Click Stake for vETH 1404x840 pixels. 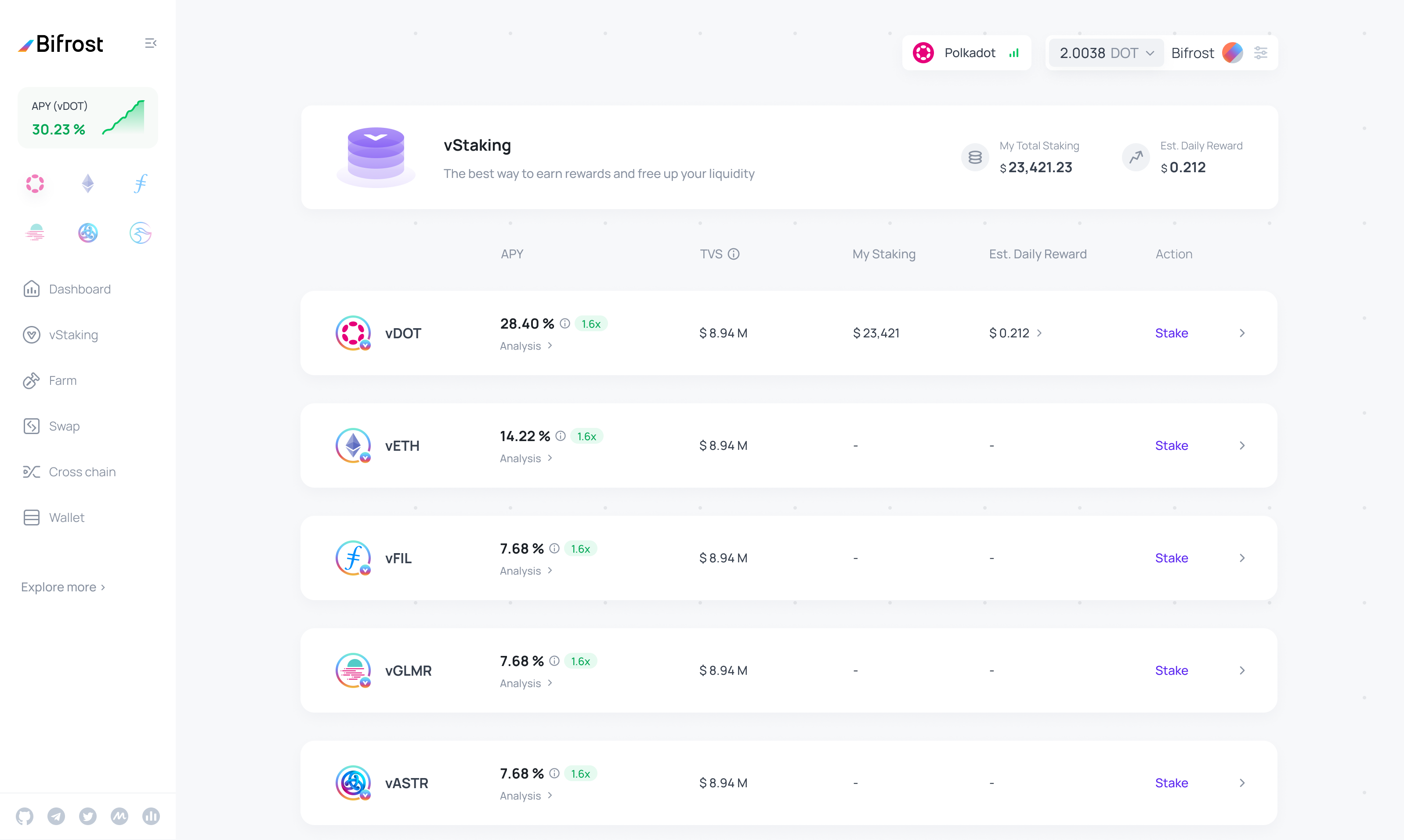tap(1171, 445)
